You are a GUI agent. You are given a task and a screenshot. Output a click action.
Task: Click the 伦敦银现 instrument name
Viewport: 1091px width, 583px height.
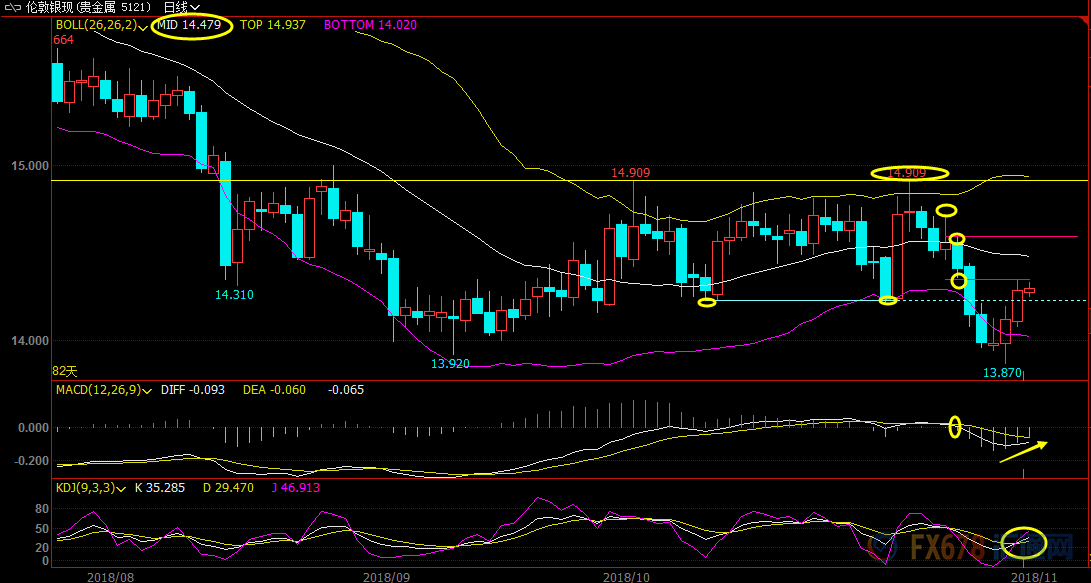[49, 8]
